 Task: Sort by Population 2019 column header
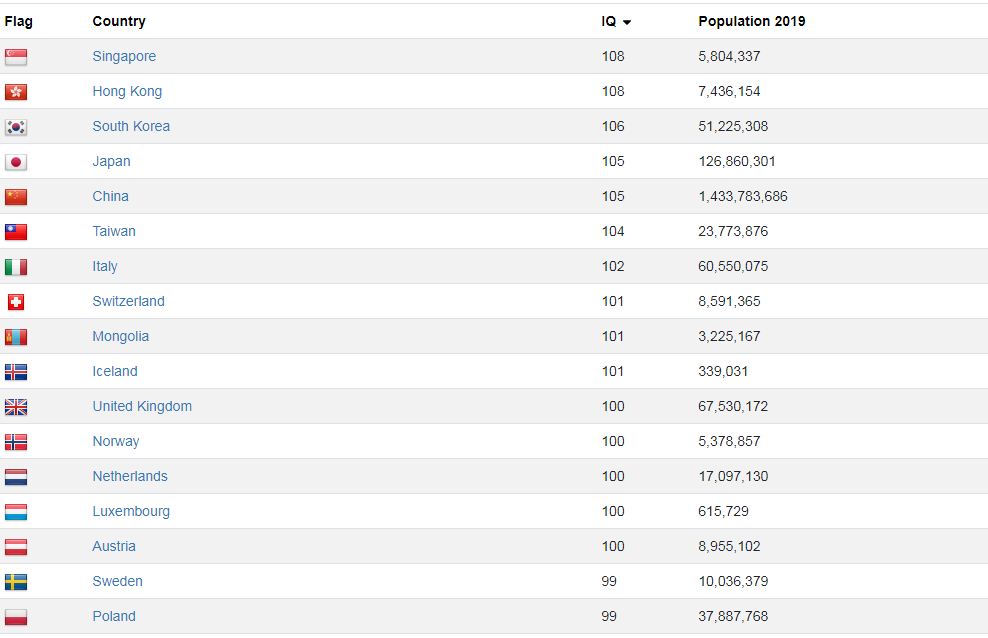click(751, 21)
